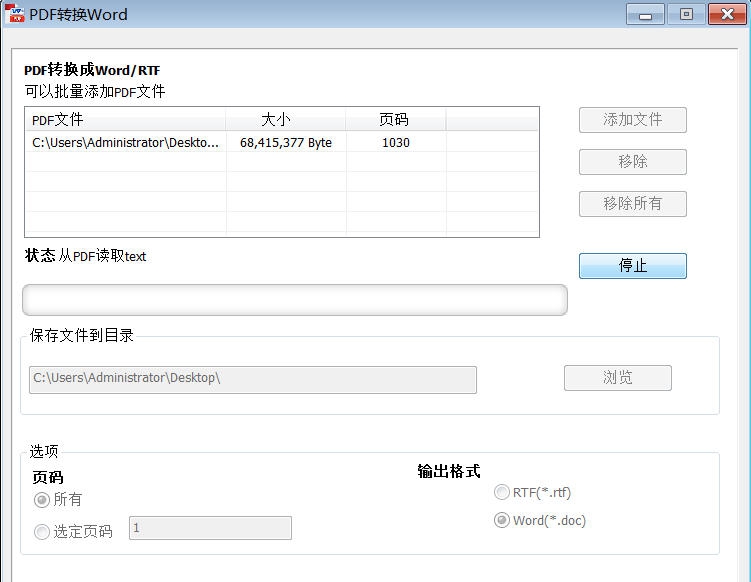Click the 大小 column header
Image resolution: width=751 pixels, height=582 pixels.
[286, 119]
